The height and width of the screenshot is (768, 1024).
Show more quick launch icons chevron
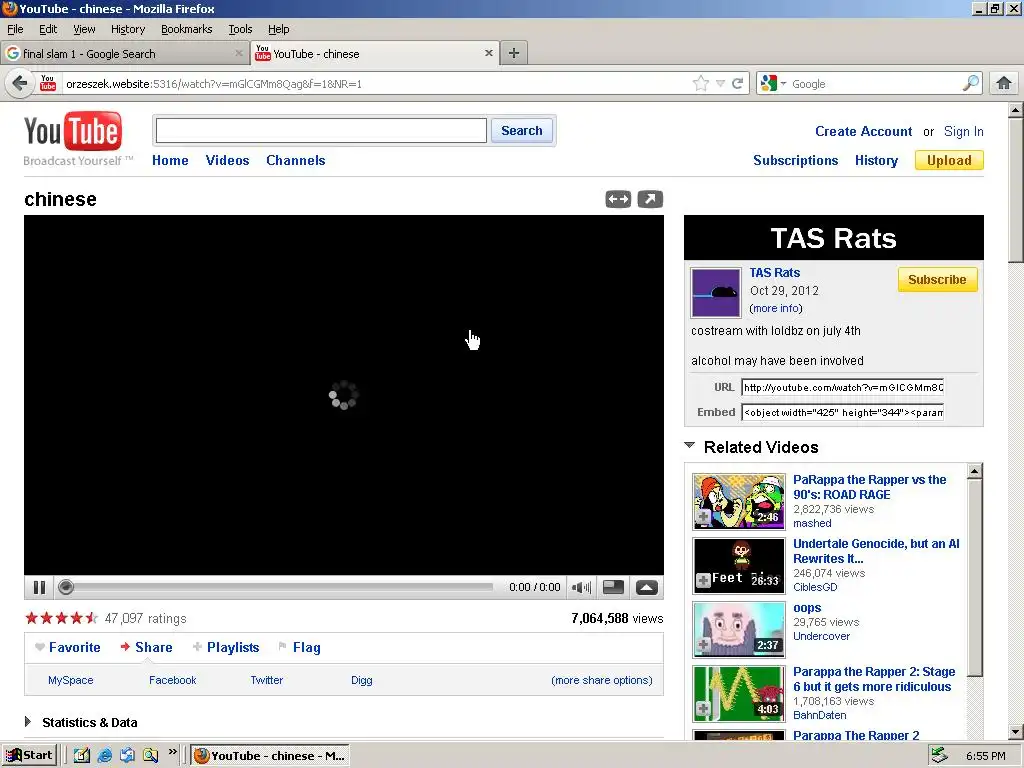pos(172,752)
